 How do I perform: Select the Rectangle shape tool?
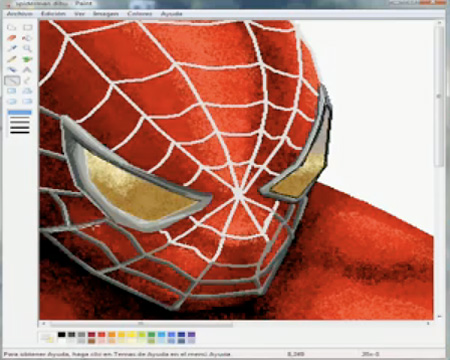click(12, 91)
